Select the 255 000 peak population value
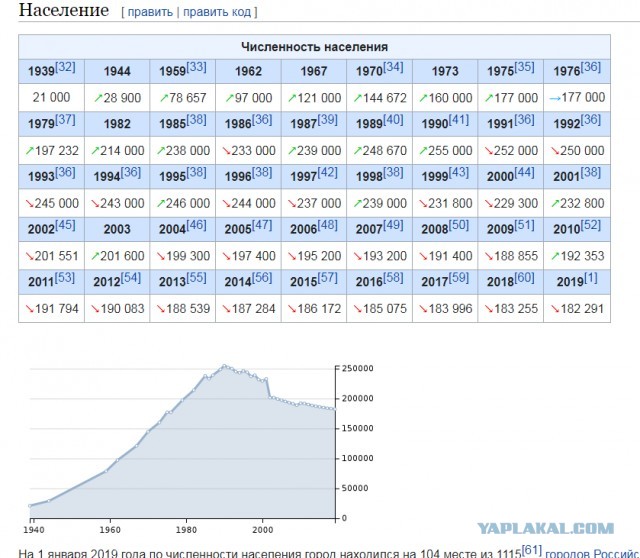Viewport: 640px width, 558px height. click(450, 151)
